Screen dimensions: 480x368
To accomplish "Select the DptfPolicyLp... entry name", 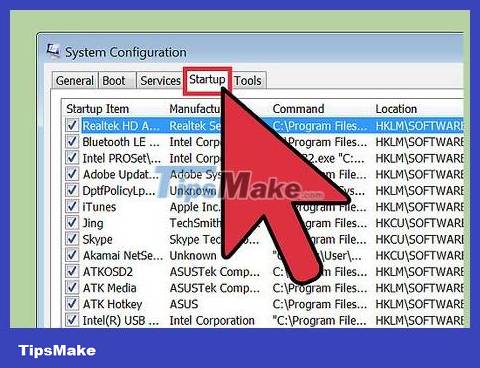I will [119, 191].
